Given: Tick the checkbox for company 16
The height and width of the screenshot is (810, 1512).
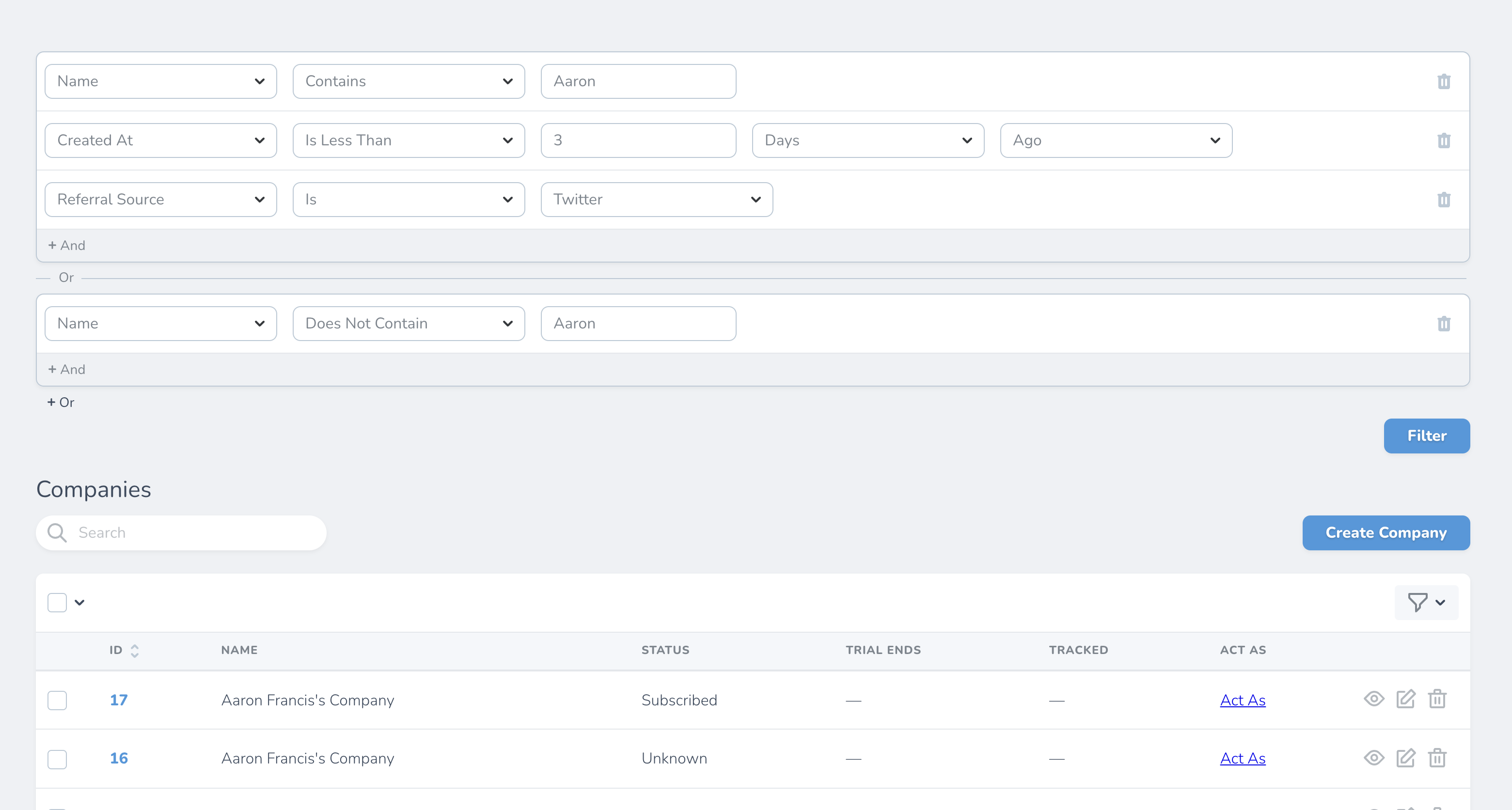Looking at the screenshot, I should tap(57, 759).
